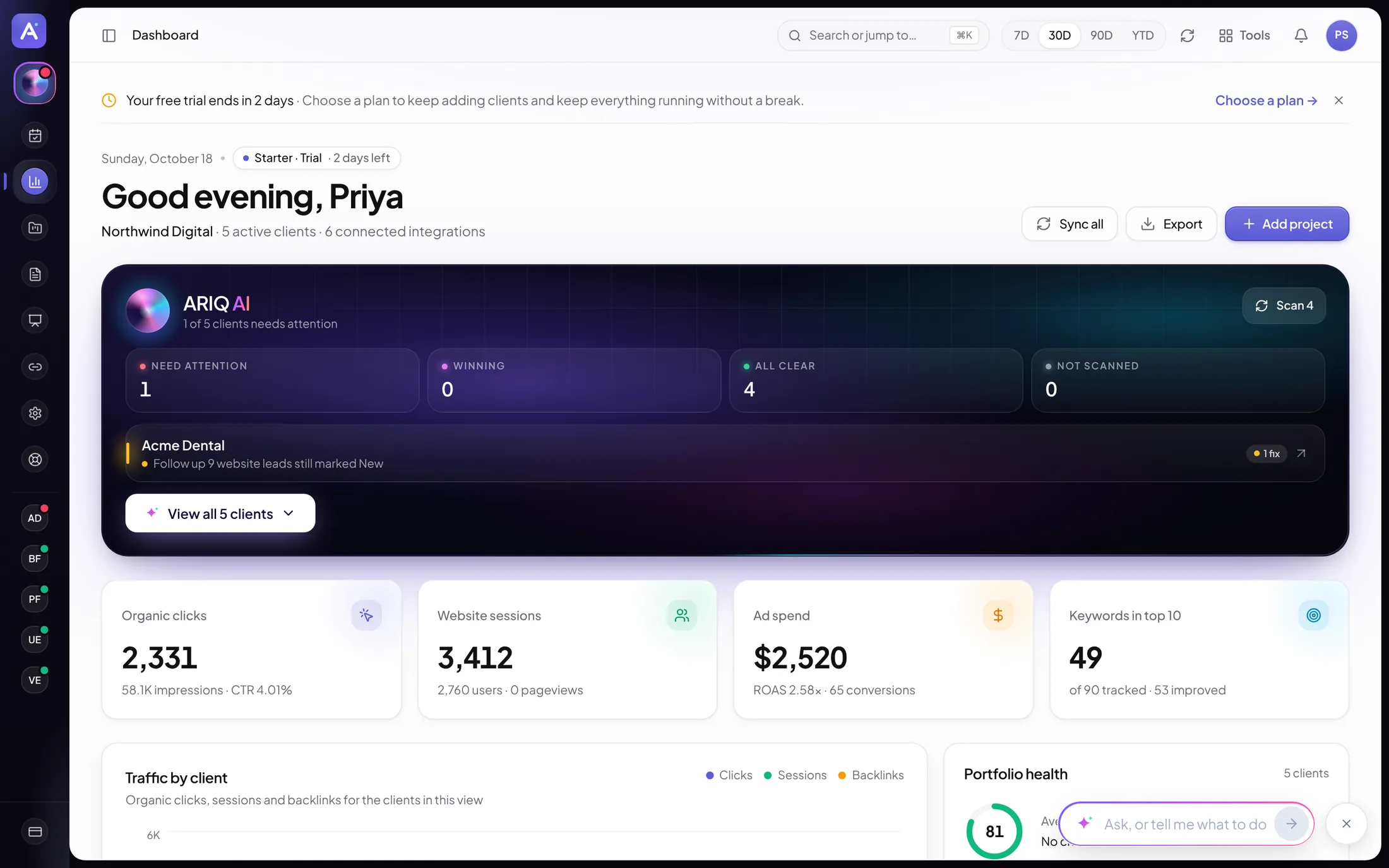Select the YTD time range

pyautogui.click(x=1142, y=35)
